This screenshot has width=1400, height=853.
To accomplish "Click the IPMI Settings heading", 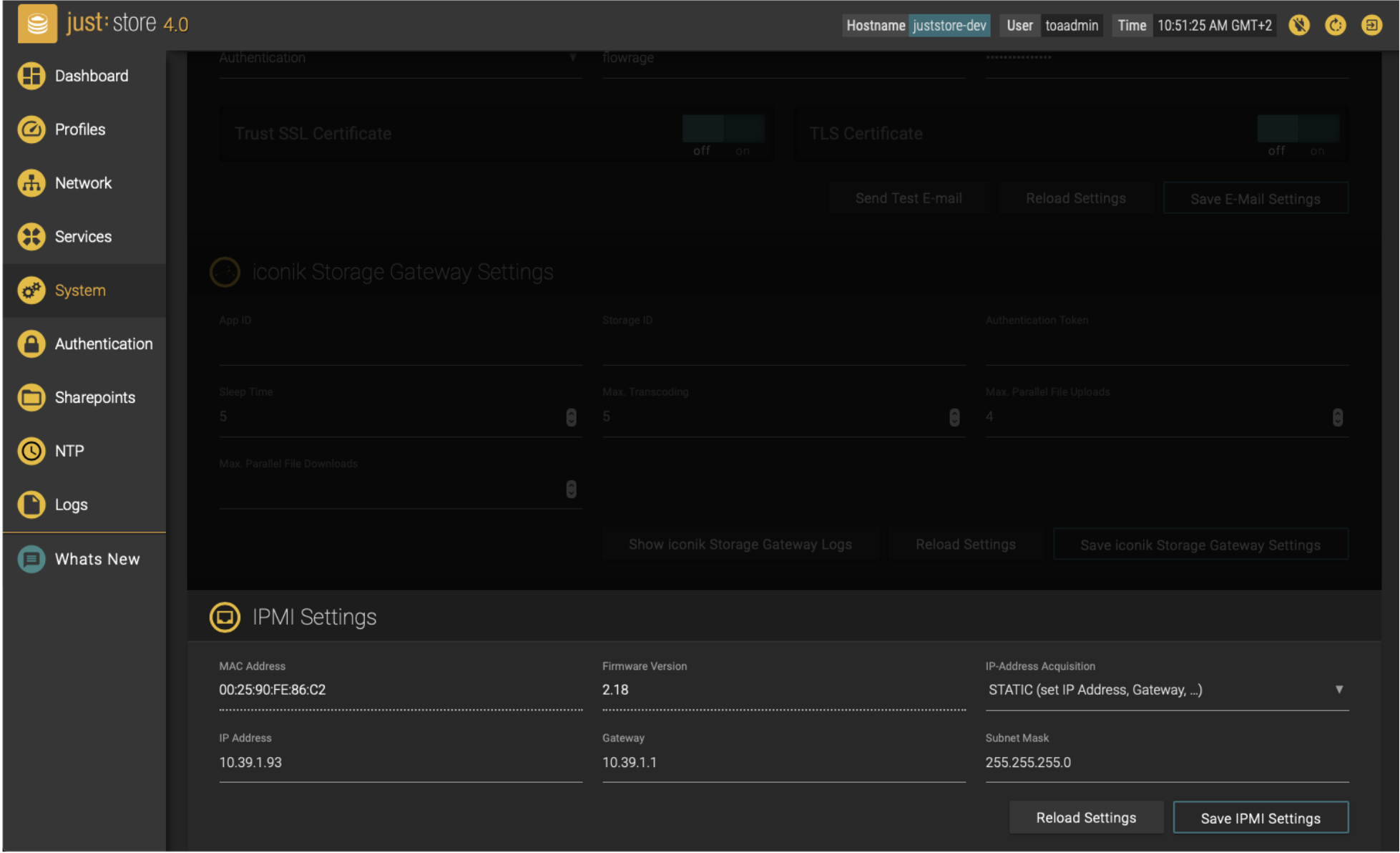I will click(x=314, y=617).
